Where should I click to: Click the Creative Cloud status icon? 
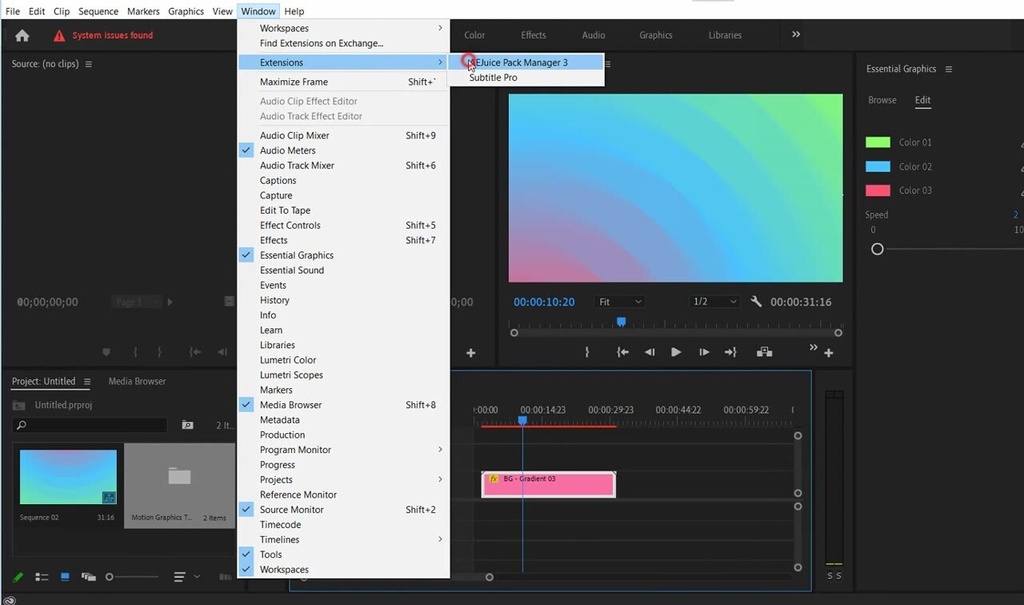[x=9, y=600]
